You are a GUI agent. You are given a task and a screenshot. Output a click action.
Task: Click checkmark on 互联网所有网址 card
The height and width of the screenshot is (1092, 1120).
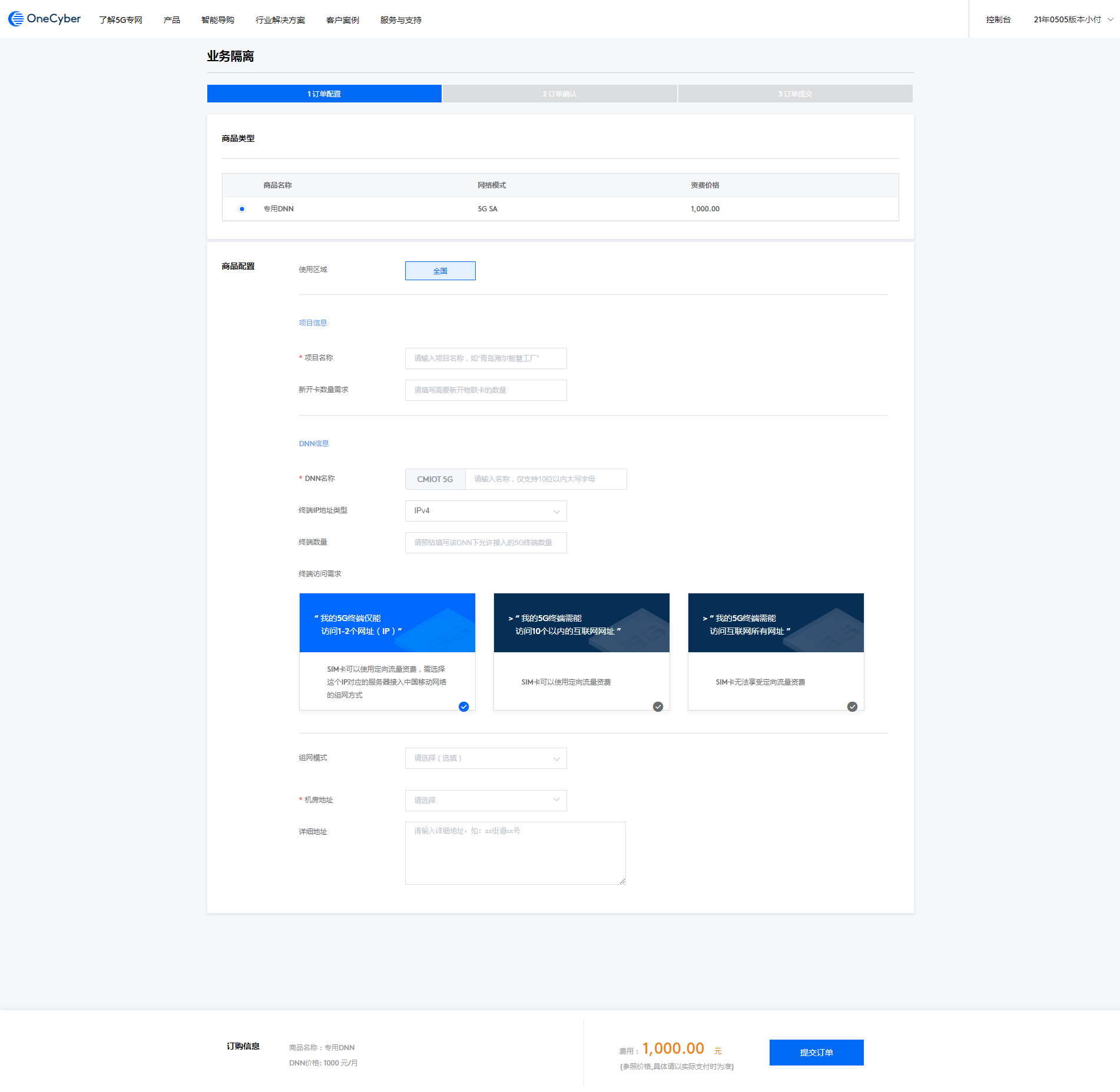pos(852,706)
